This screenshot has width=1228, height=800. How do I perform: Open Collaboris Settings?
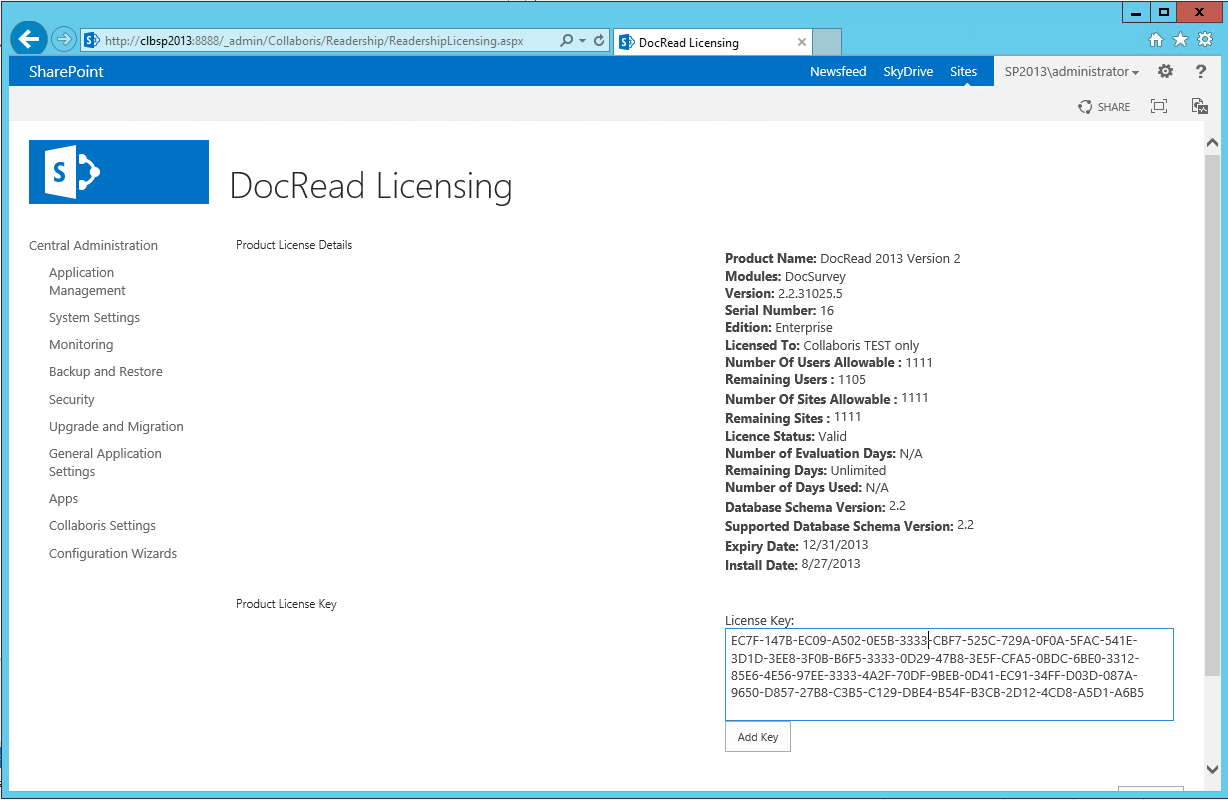[x=102, y=526]
